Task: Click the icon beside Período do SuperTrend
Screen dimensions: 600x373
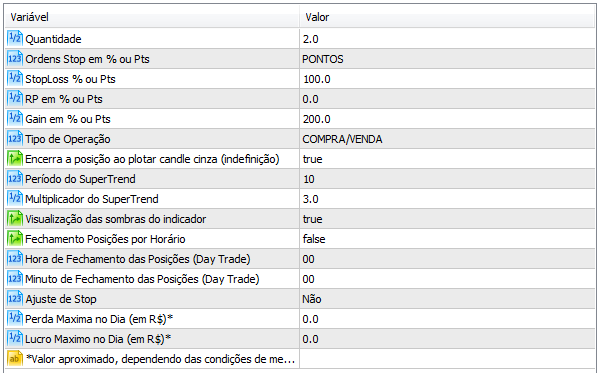Action: 15,179
